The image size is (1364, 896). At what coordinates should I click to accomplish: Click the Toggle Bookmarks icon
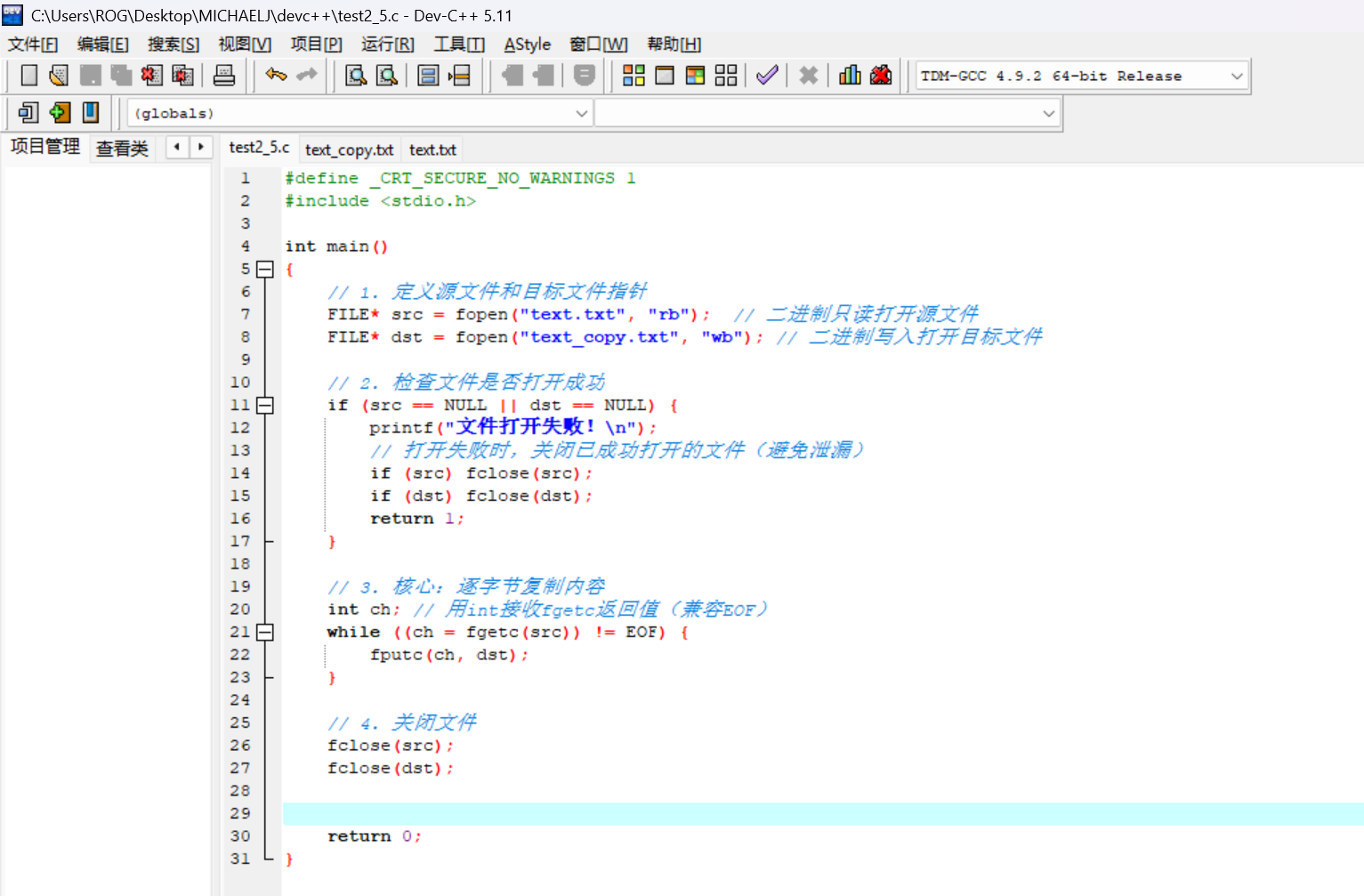[x=60, y=113]
